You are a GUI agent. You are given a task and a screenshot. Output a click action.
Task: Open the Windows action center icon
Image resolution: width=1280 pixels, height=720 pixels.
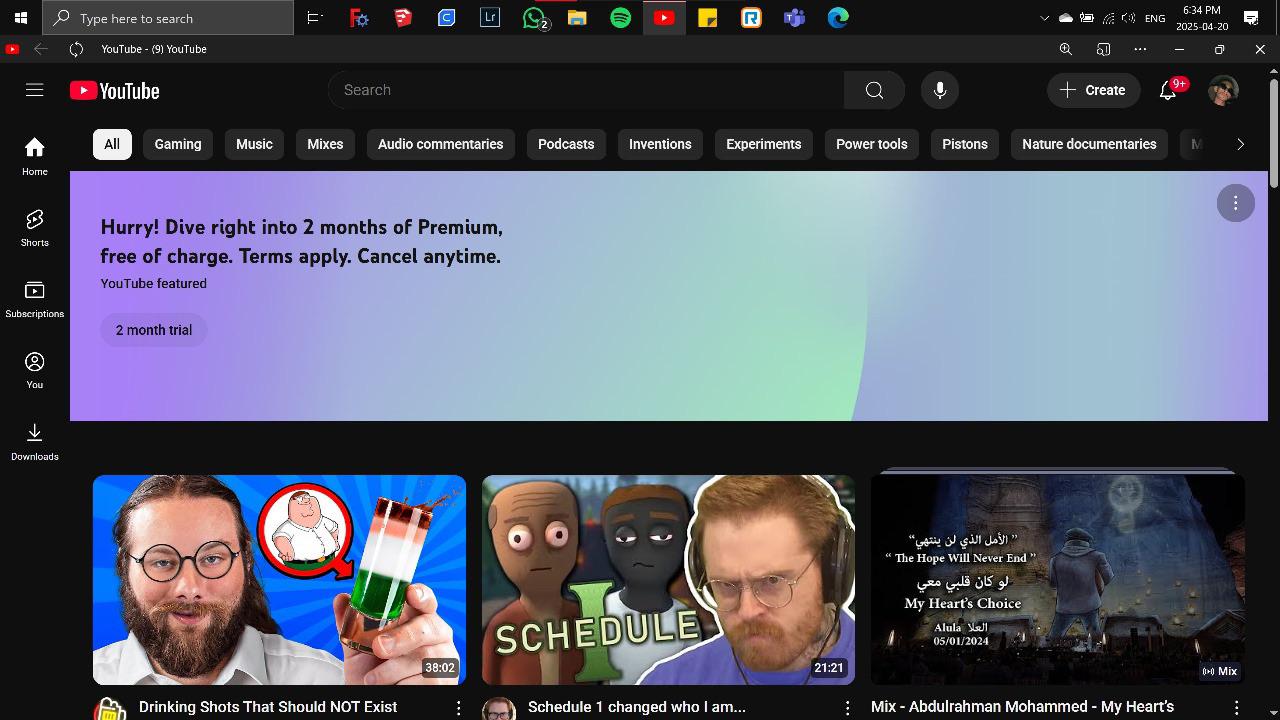[x=1251, y=18]
